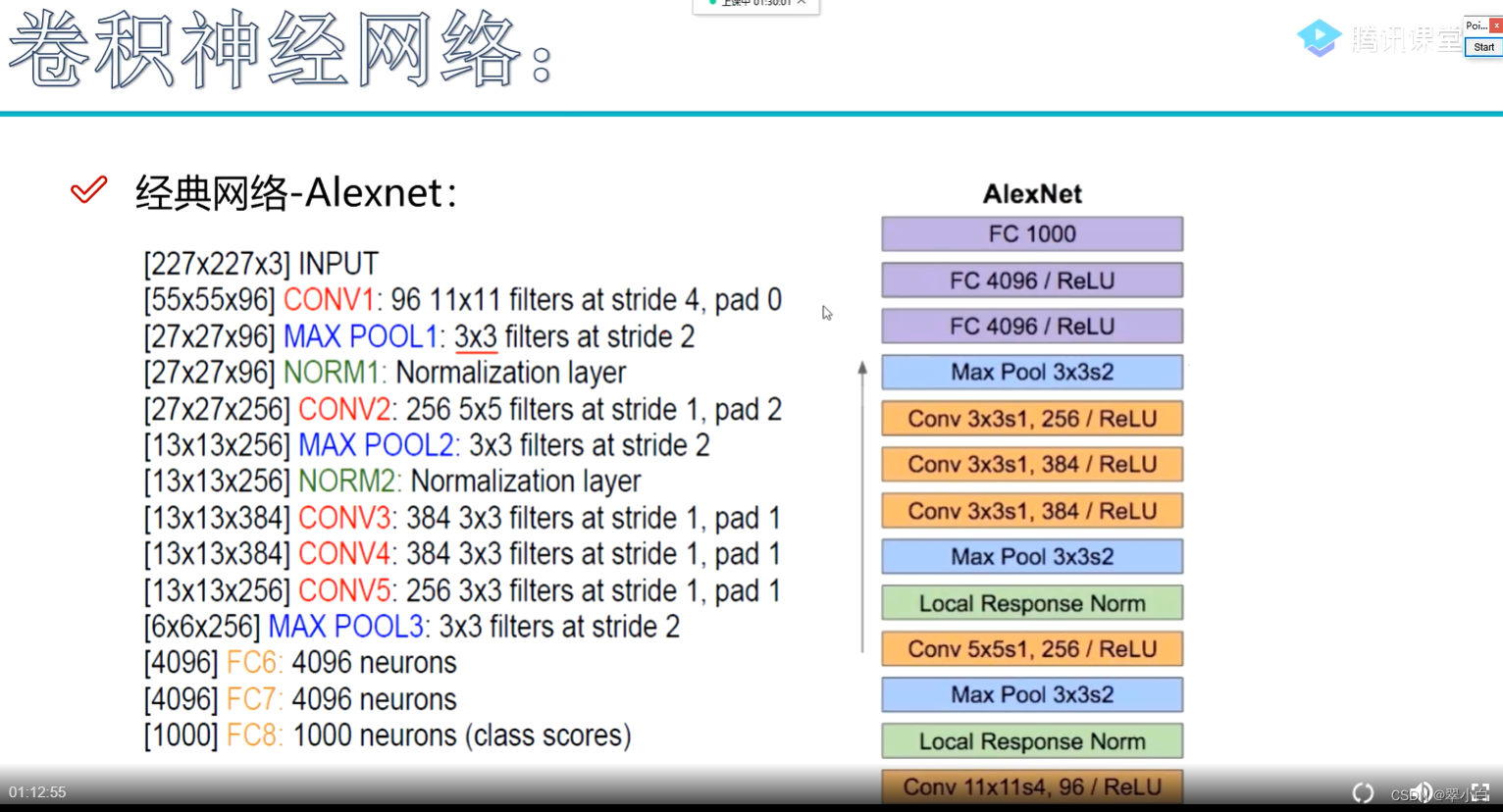This screenshot has height=812, width=1503.
Task: Click the Start button in the Poi window
Action: tap(1483, 47)
